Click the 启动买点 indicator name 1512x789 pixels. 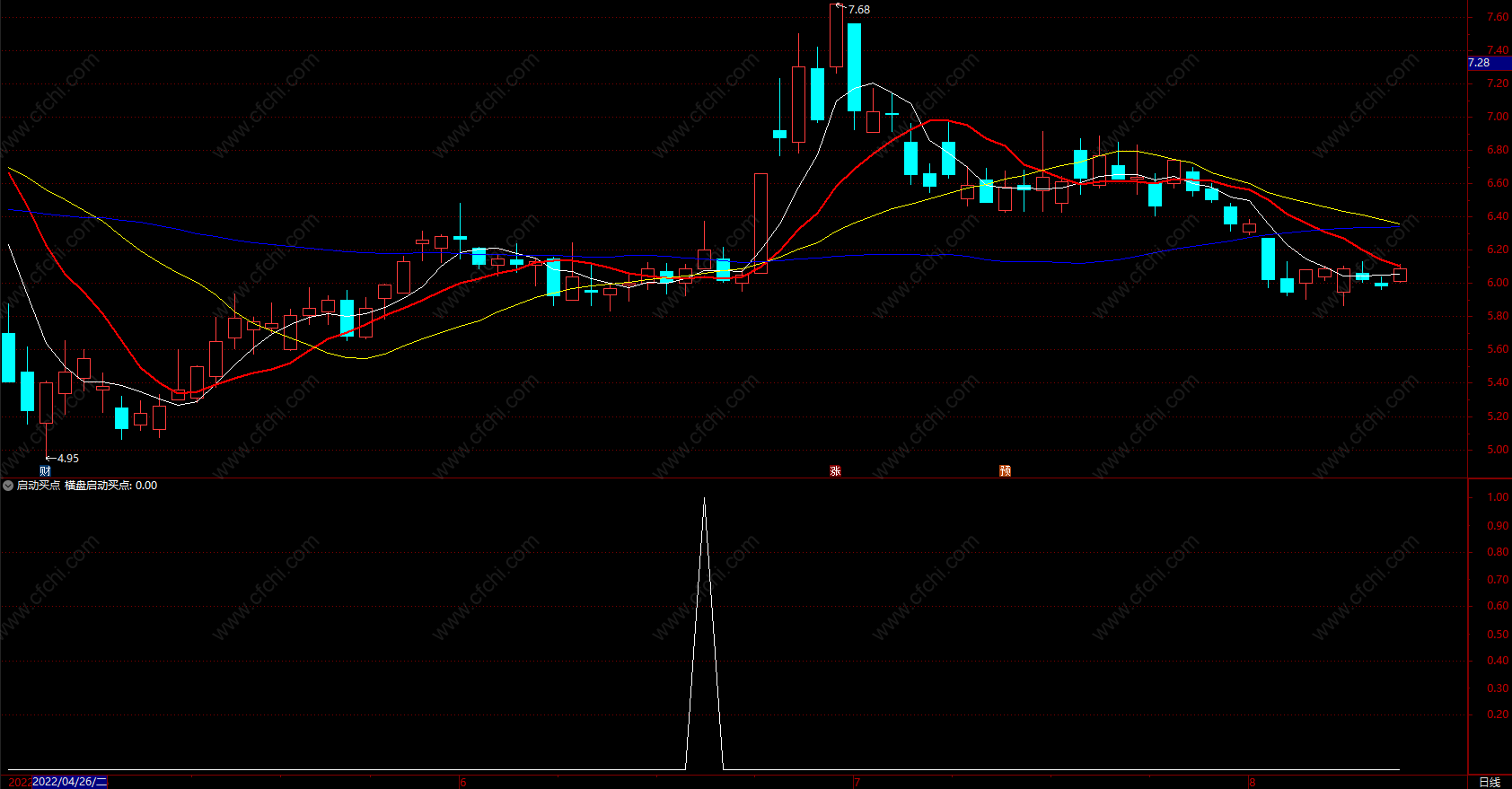pyautogui.click(x=39, y=486)
